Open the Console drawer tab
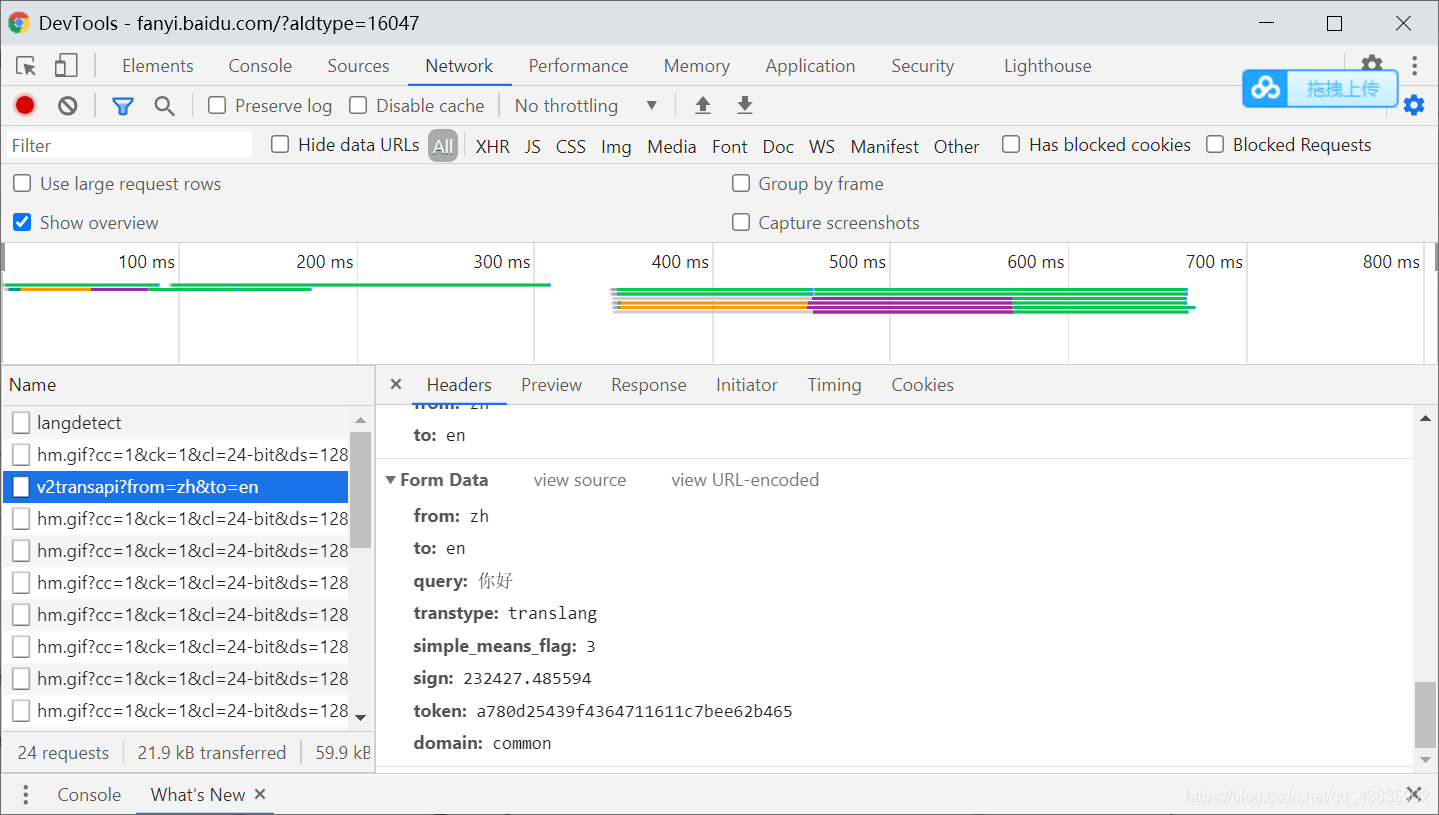Viewport: 1439px width, 815px height. (x=89, y=795)
